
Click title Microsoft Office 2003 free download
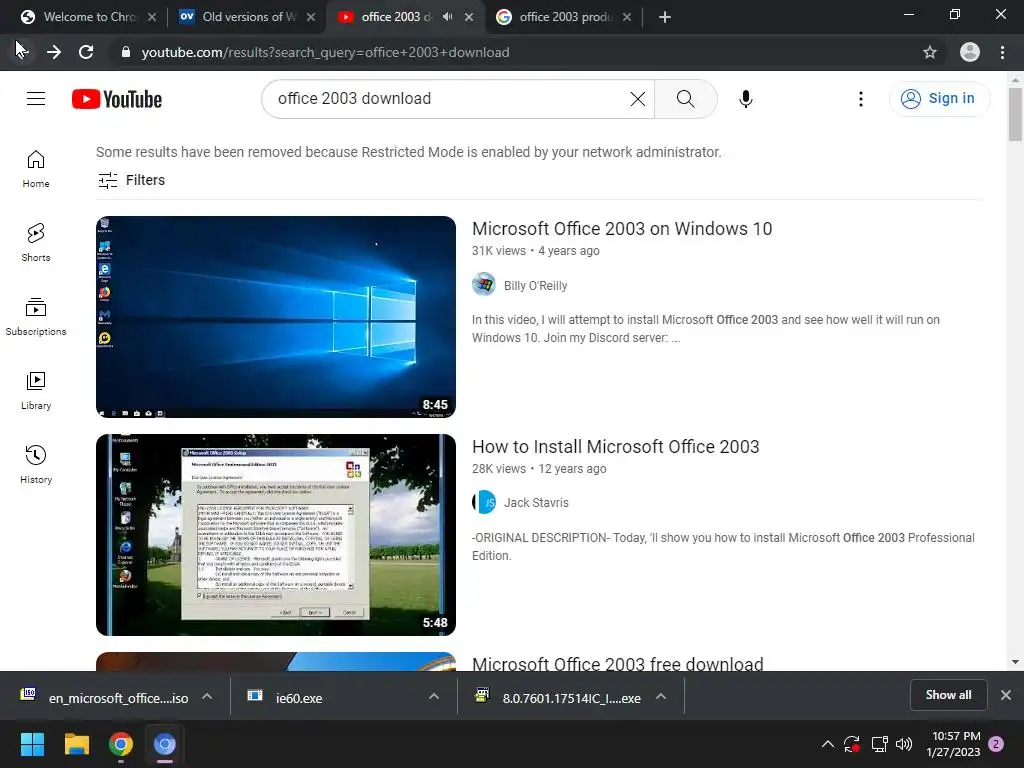click(x=617, y=664)
